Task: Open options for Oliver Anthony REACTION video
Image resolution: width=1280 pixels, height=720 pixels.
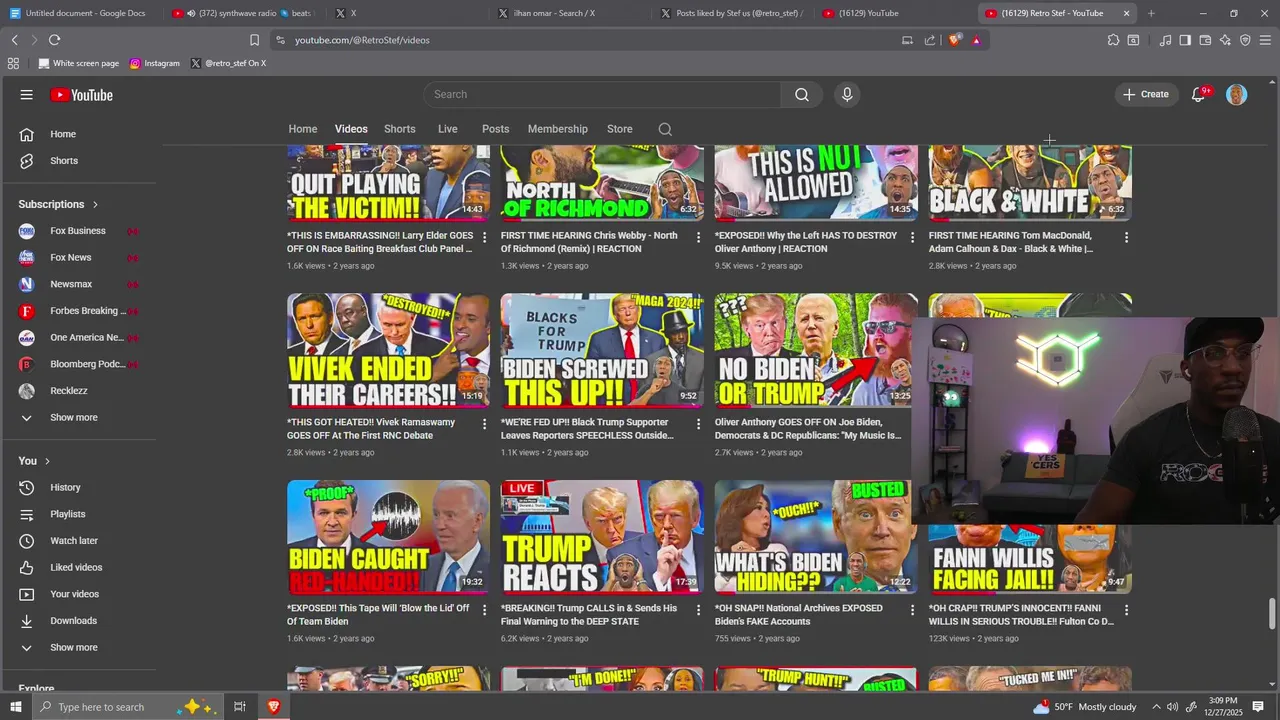Action: tap(912, 238)
